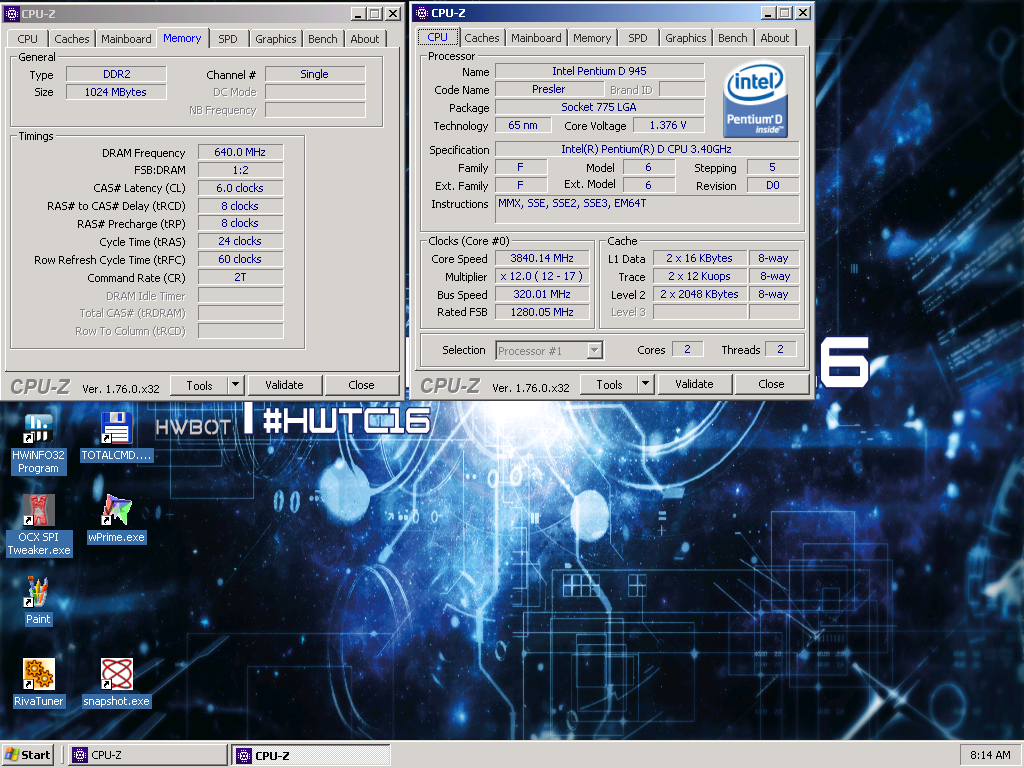Select the wPrime.exe desktop icon
Screen dimensions: 1024x768
(116, 519)
